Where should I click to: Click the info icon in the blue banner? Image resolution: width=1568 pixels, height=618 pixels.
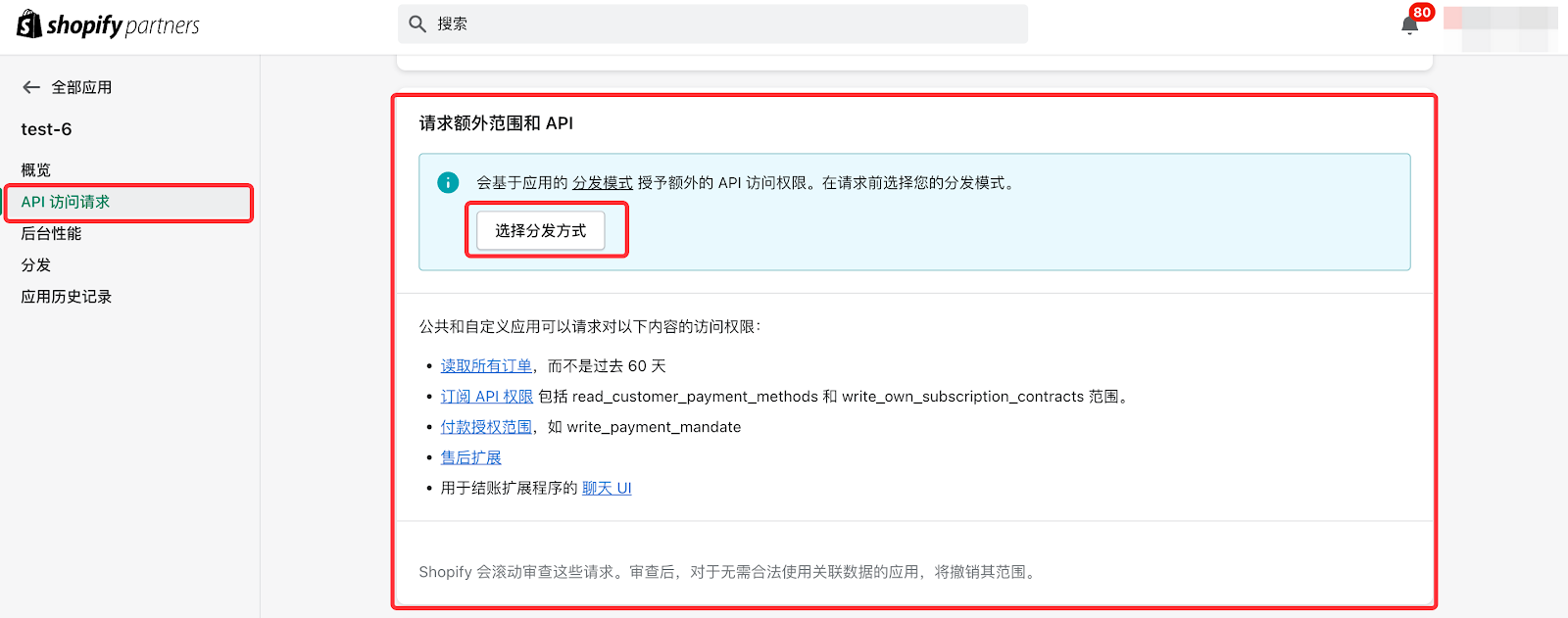[448, 183]
